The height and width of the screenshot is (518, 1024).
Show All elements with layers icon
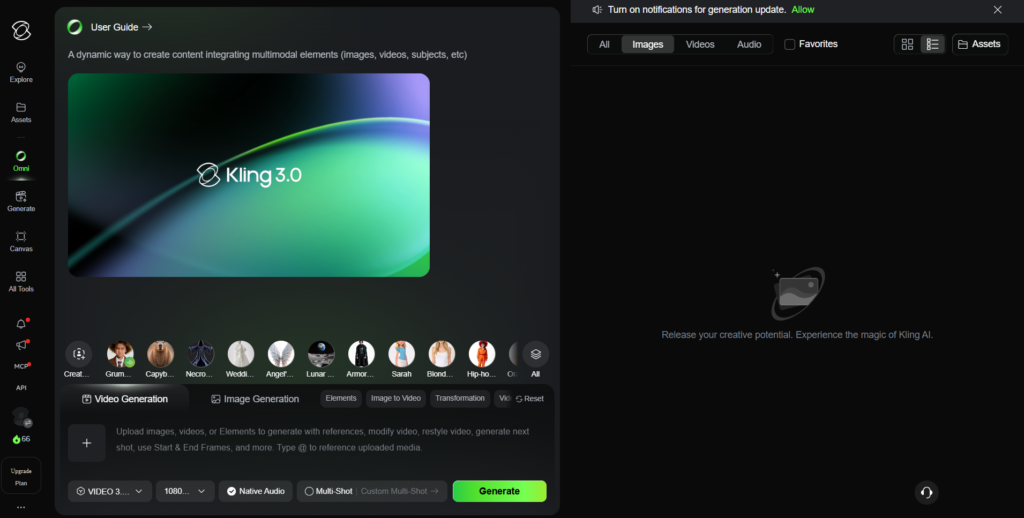pyautogui.click(x=536, y=354)
